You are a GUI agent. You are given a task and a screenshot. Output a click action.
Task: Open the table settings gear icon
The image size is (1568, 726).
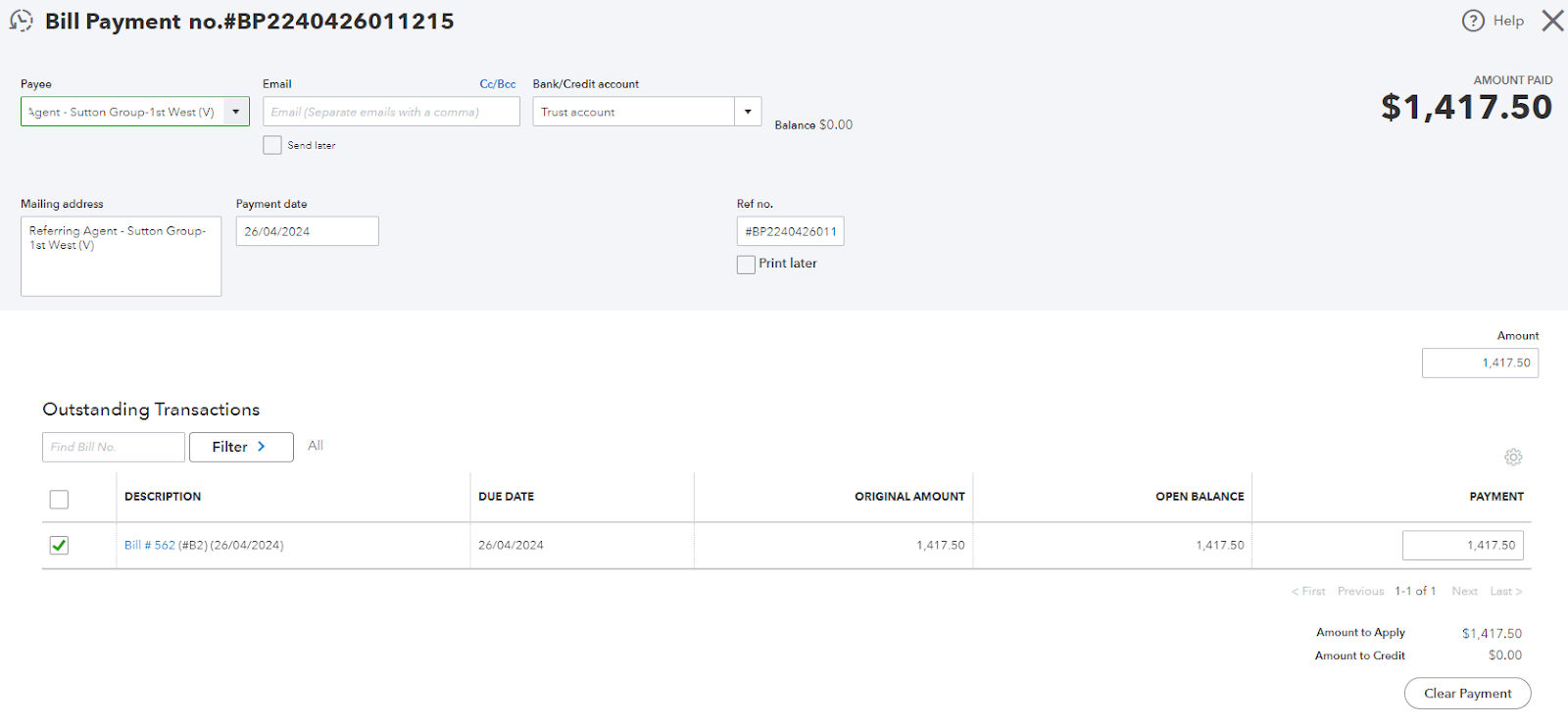tap(1513, 458)
